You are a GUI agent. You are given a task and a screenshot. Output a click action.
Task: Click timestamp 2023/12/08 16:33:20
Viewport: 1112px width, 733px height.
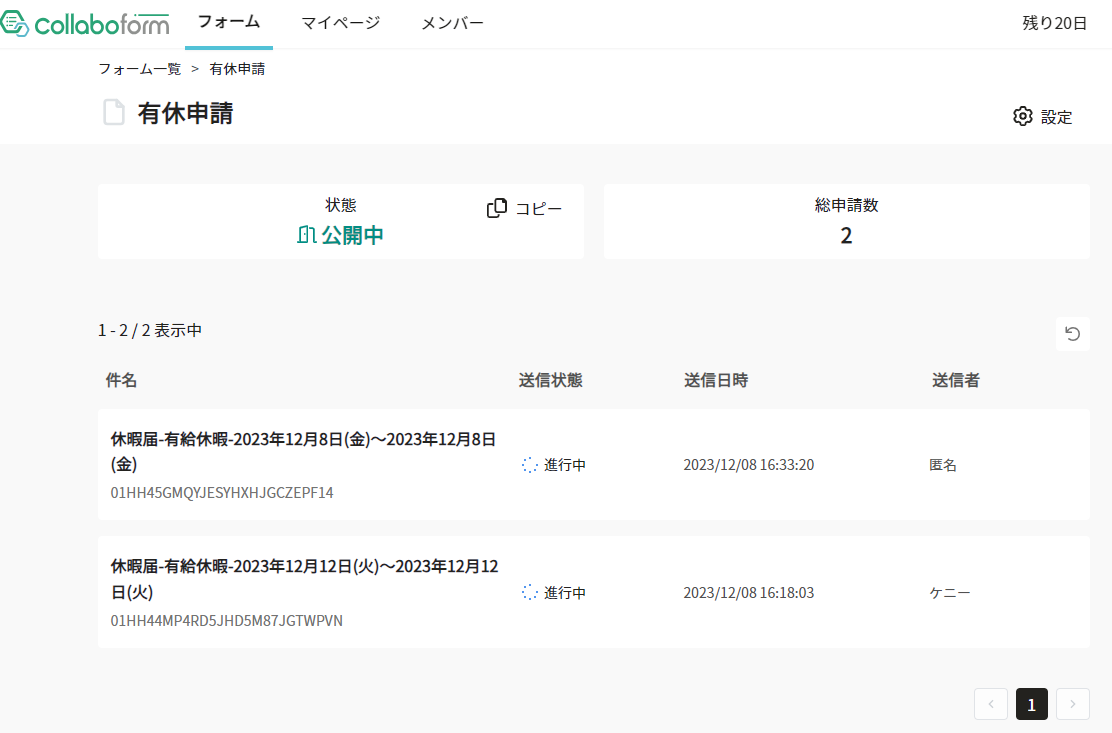(749, 465)
